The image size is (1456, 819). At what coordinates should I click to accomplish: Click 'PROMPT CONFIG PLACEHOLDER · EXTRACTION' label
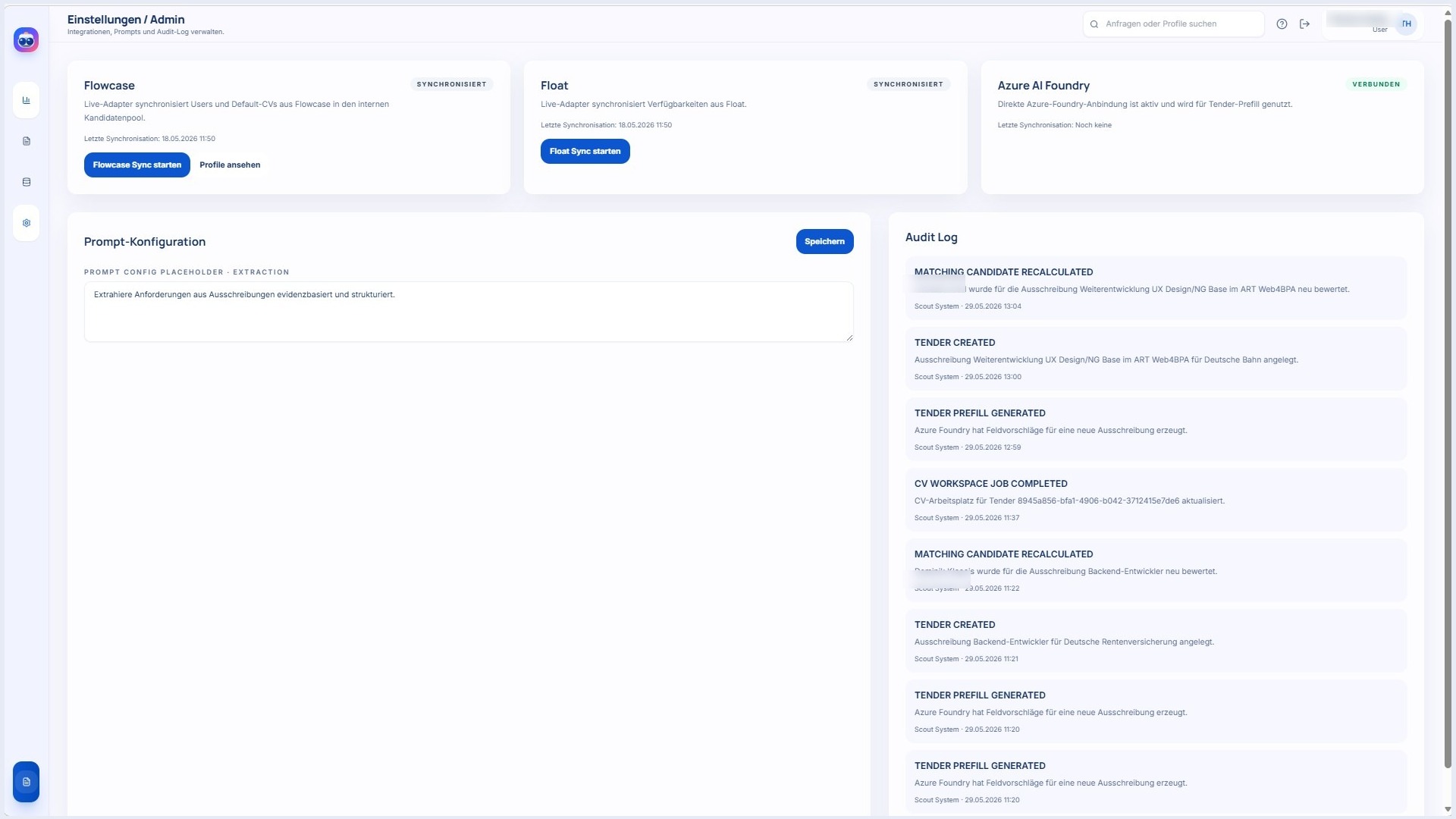pyautogui.click(x=187, y=272)
